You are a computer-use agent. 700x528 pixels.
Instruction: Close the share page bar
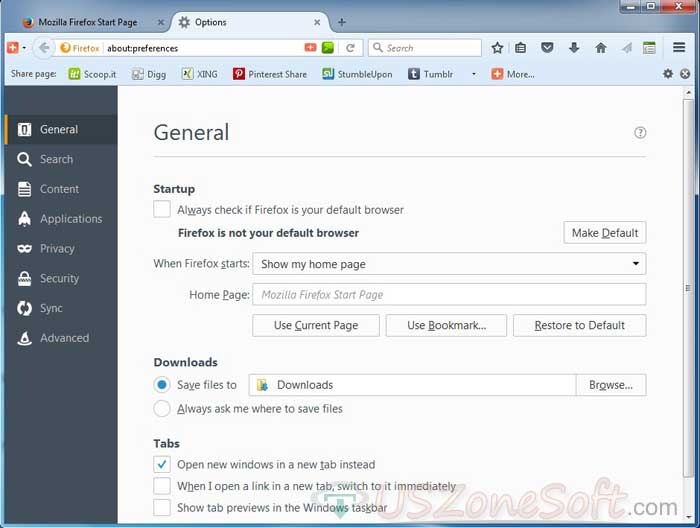[x=685, y=74]
